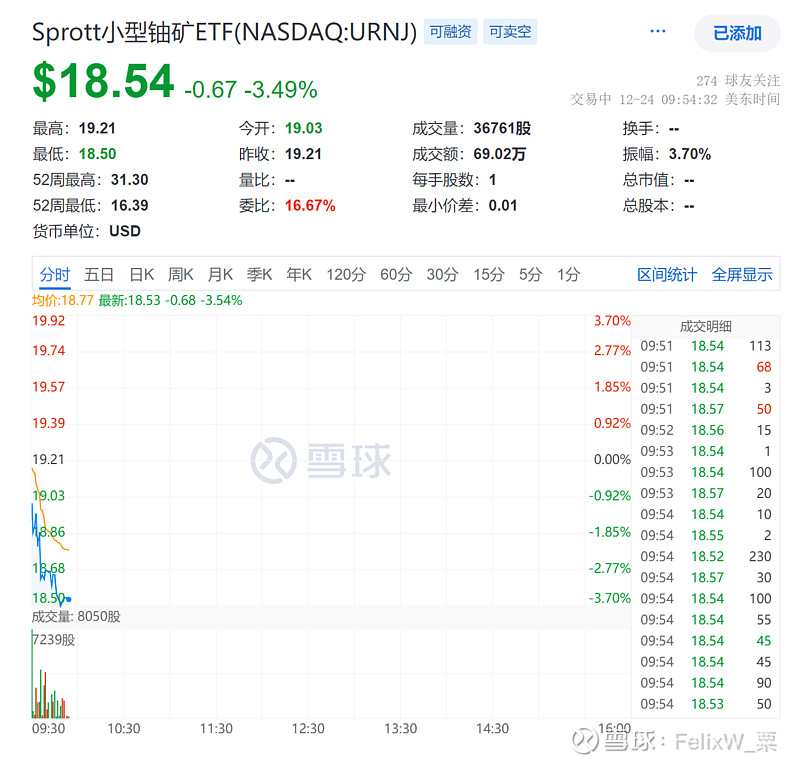
Task: Click the 今开 value 19.03
Action: pos(304,128)
